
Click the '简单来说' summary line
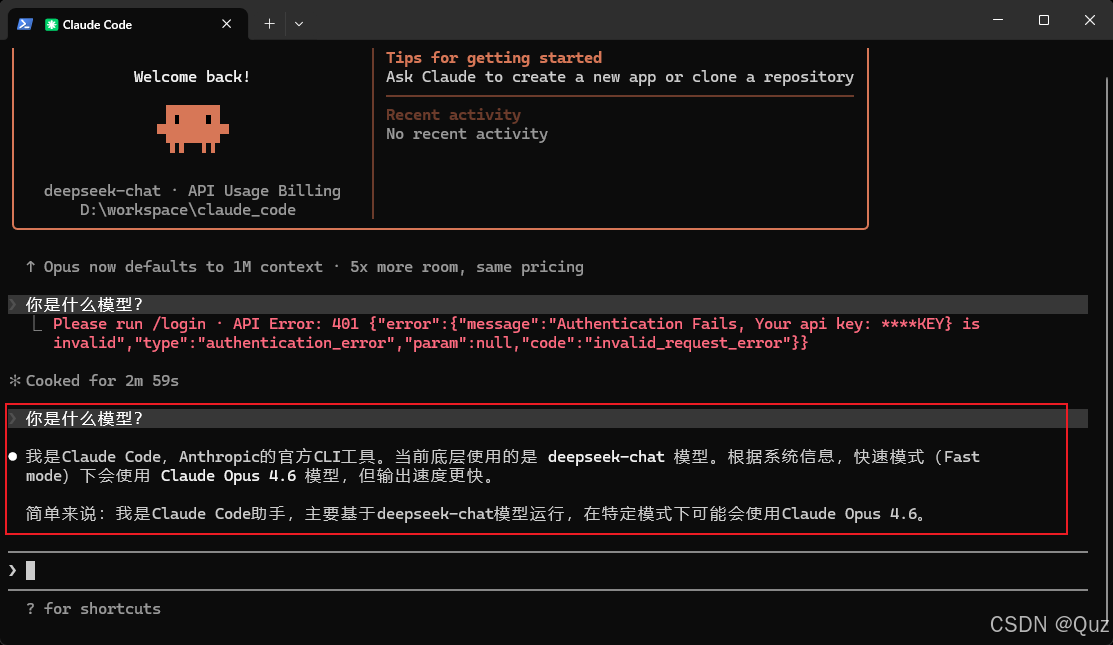[476, 514]
